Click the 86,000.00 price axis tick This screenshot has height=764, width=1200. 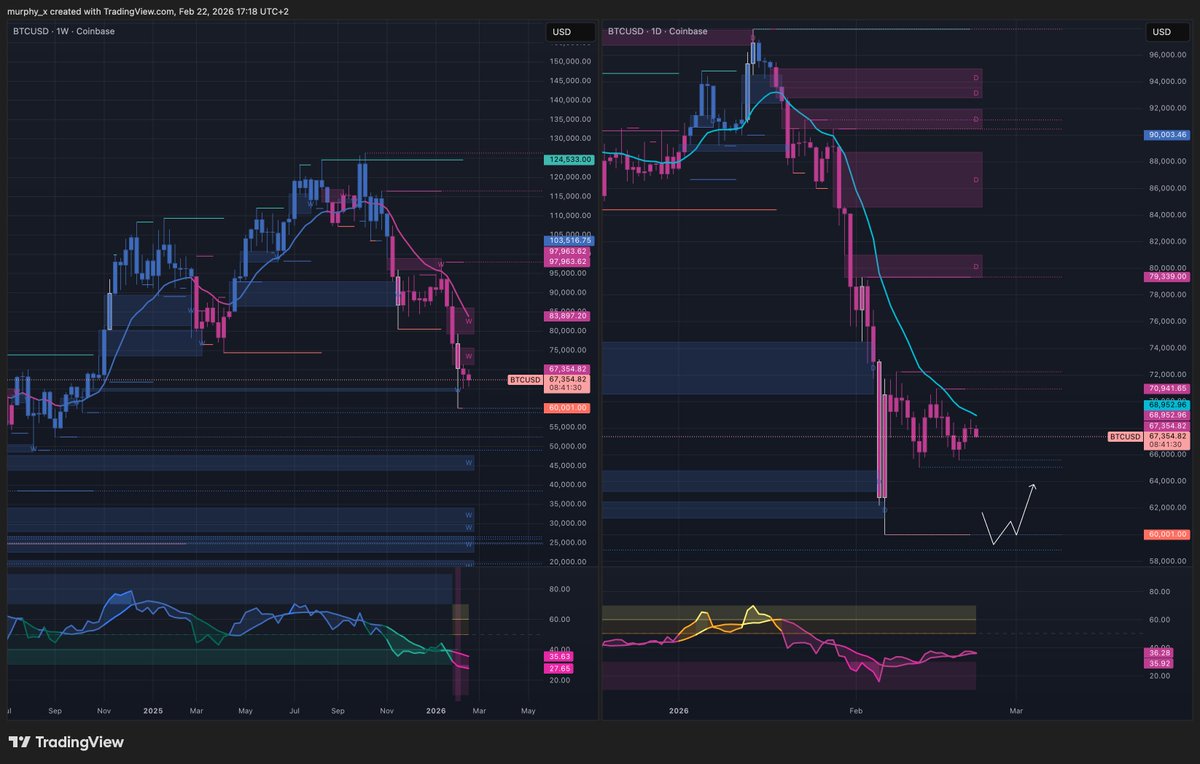coord(1170,188)
